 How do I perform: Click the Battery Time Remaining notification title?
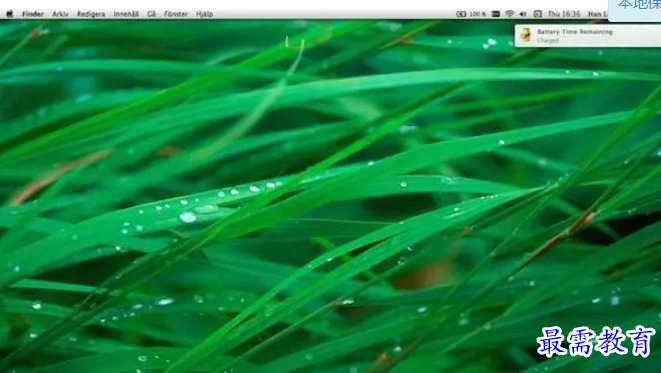click(x=575, y=32)
